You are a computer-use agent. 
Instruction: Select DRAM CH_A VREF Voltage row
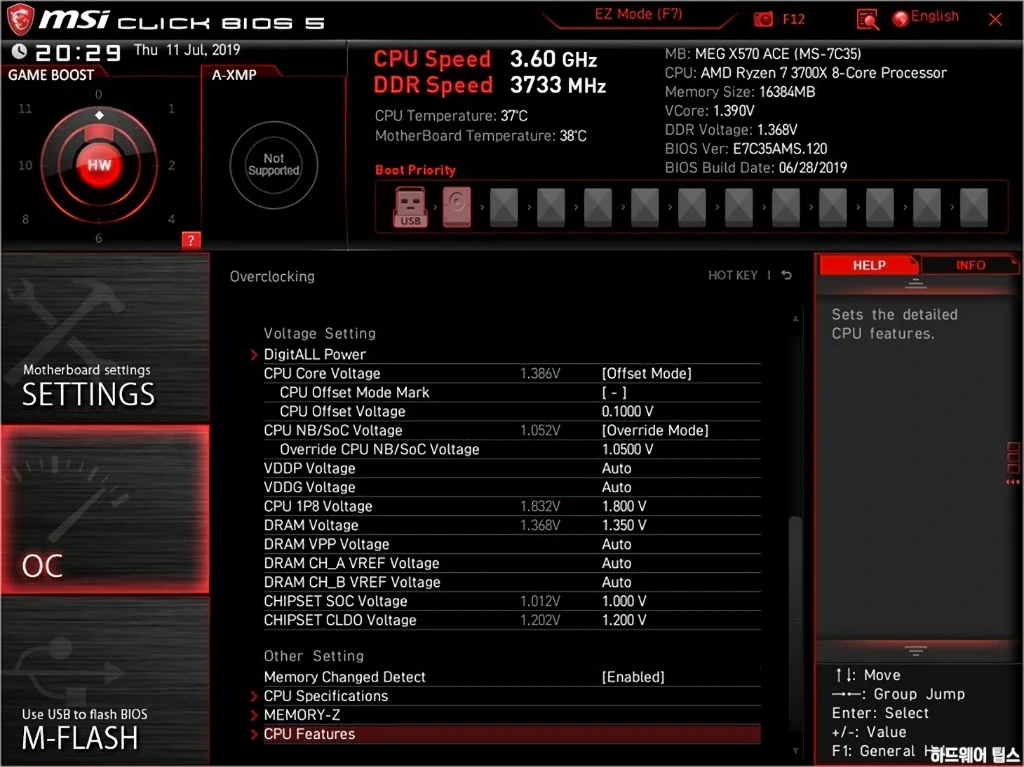point(512,563)
